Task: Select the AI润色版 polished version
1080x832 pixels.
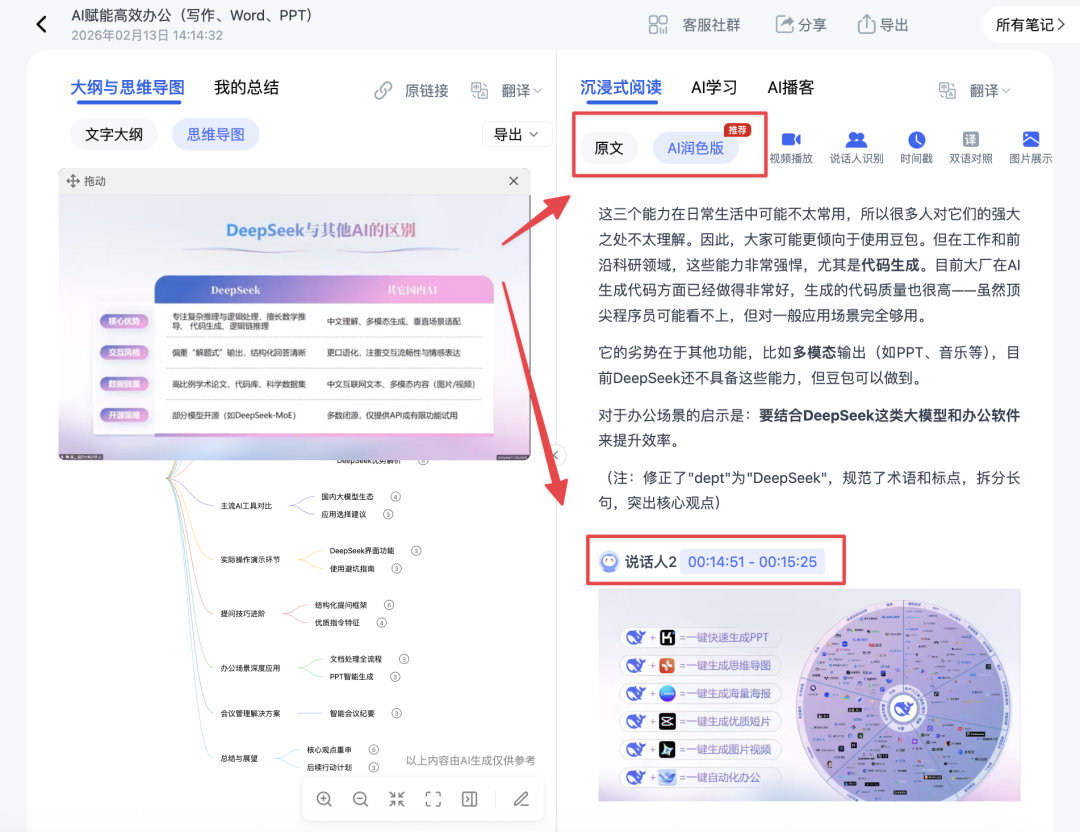Action: [696, 148]
